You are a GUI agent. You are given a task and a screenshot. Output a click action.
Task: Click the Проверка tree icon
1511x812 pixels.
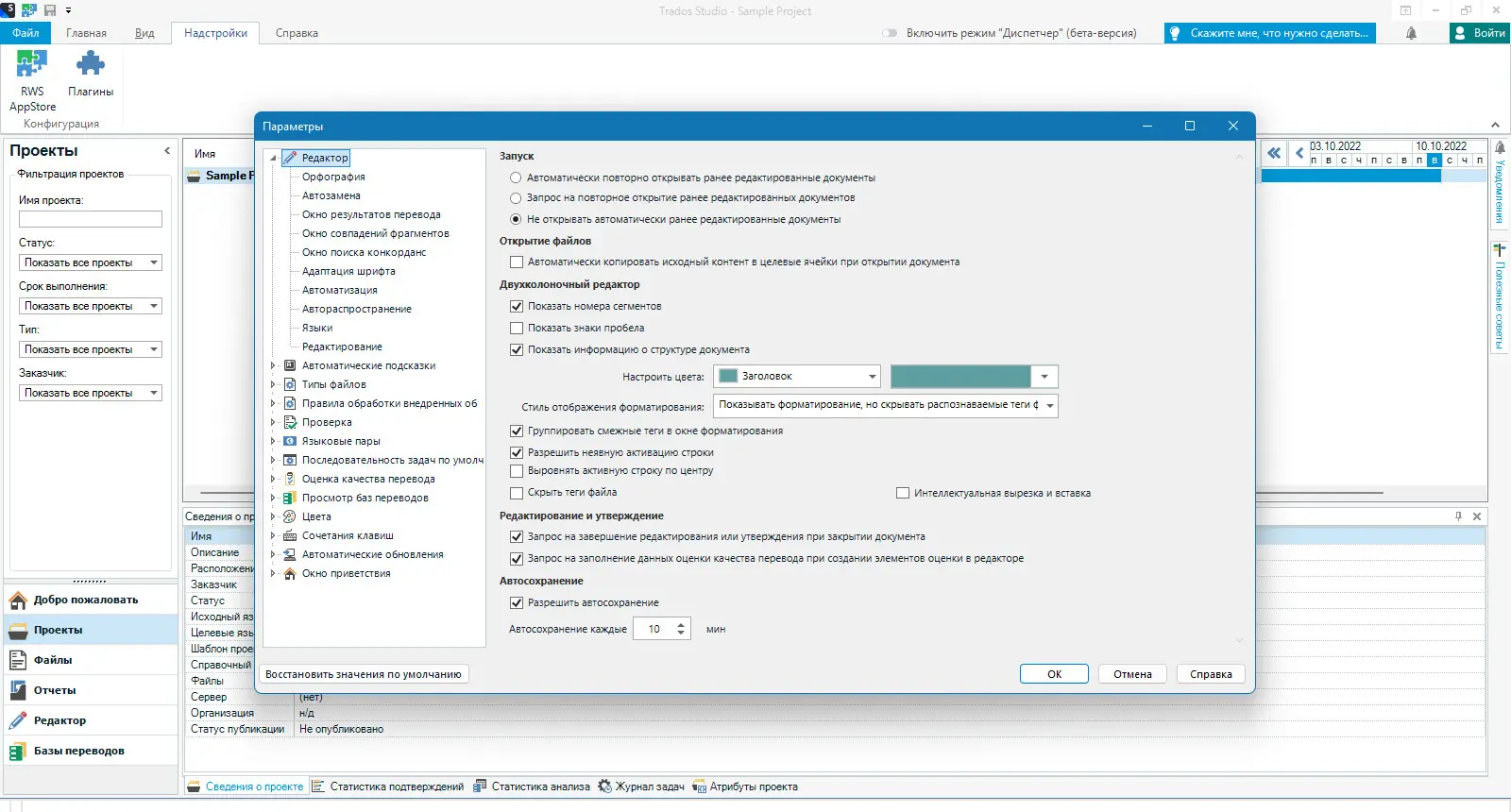290,422
